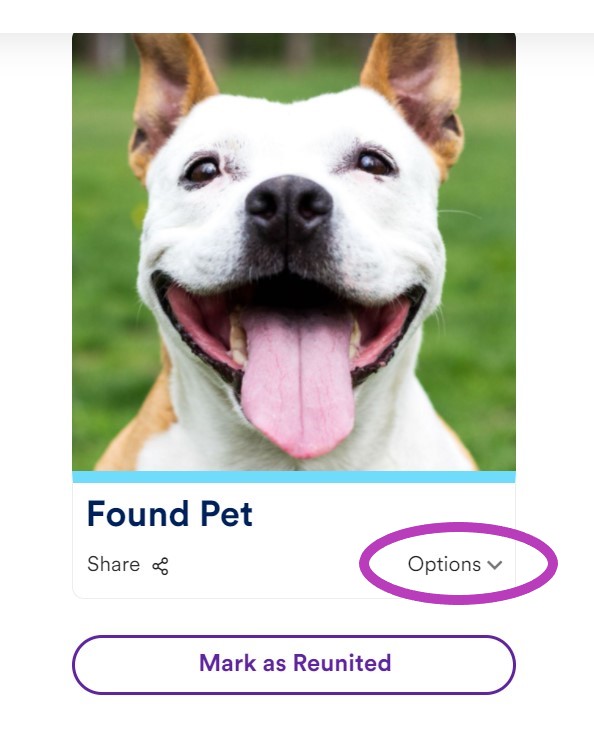
Task: Click the share icon next to Share
Action: pyautogui.click(x=160, y=566)
